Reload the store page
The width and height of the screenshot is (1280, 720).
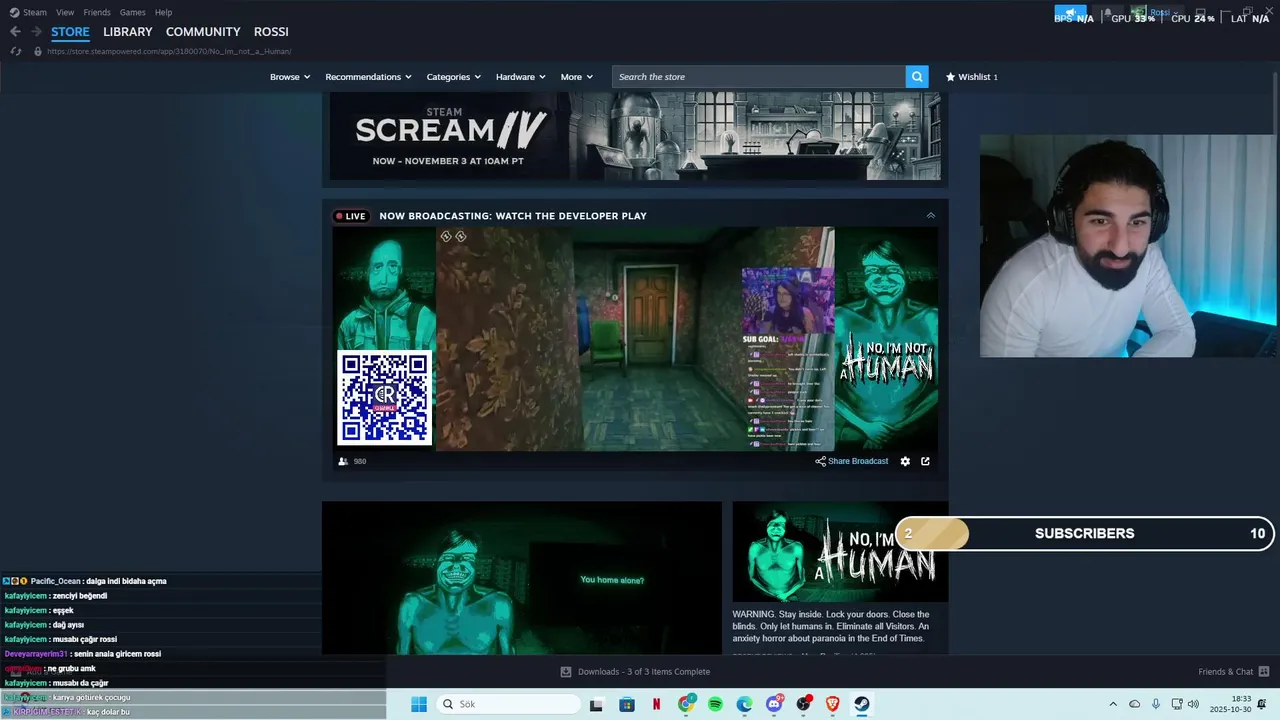coord(15,51)
